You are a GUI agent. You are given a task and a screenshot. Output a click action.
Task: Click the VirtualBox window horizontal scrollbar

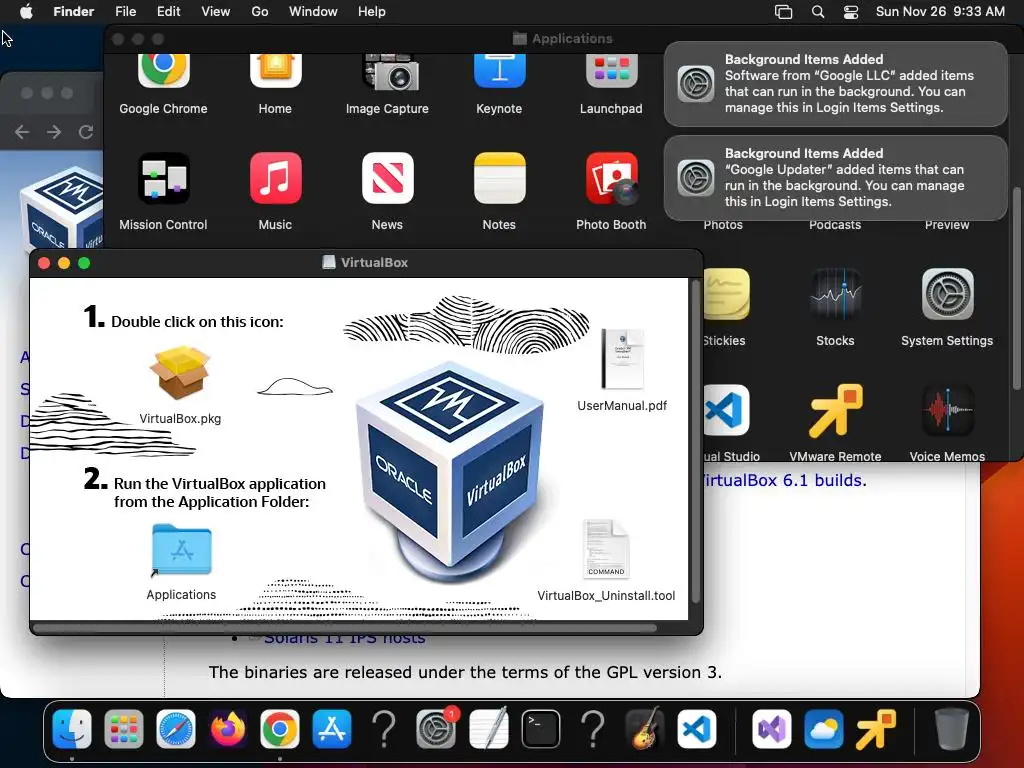pyautogui.click(x=345, y=628)
